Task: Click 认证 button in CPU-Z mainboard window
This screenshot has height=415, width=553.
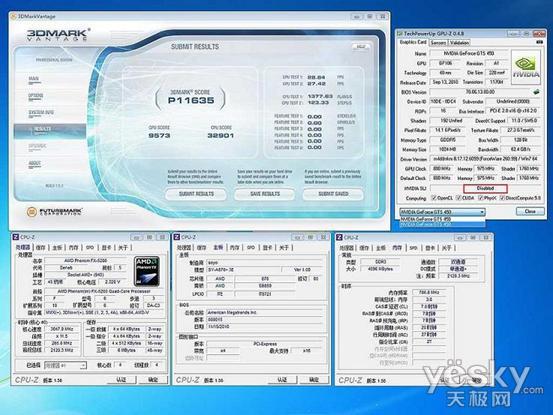Action: (x=282, y=380)
